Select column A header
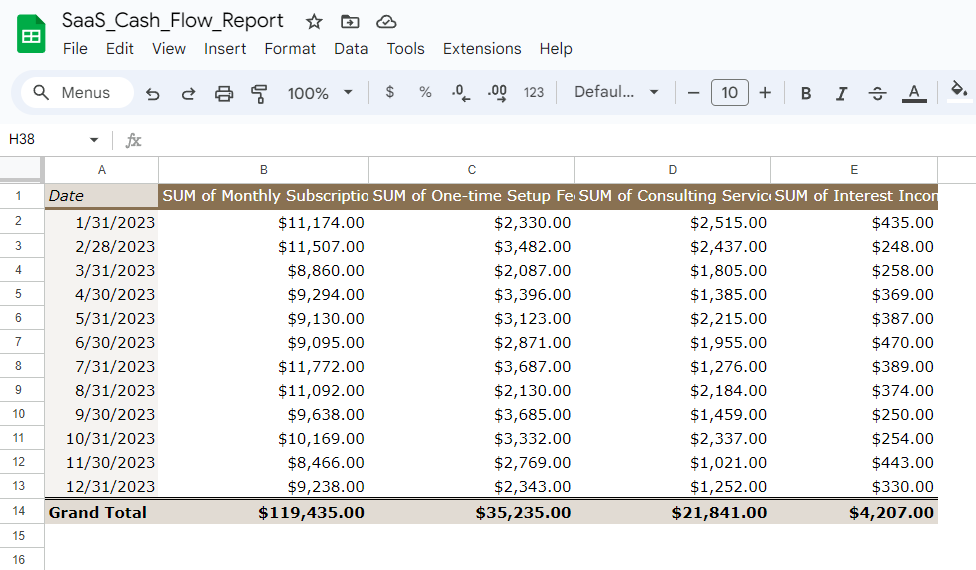The height and width of the screenshot is (570, 976). tap(101, 170)
